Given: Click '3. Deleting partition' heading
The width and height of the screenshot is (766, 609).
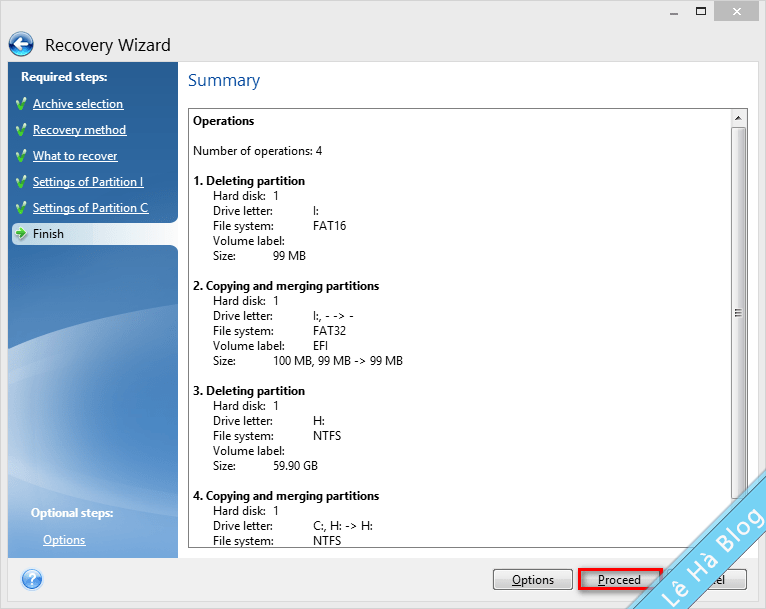Looking at the screenshot, I should point(249,391).
